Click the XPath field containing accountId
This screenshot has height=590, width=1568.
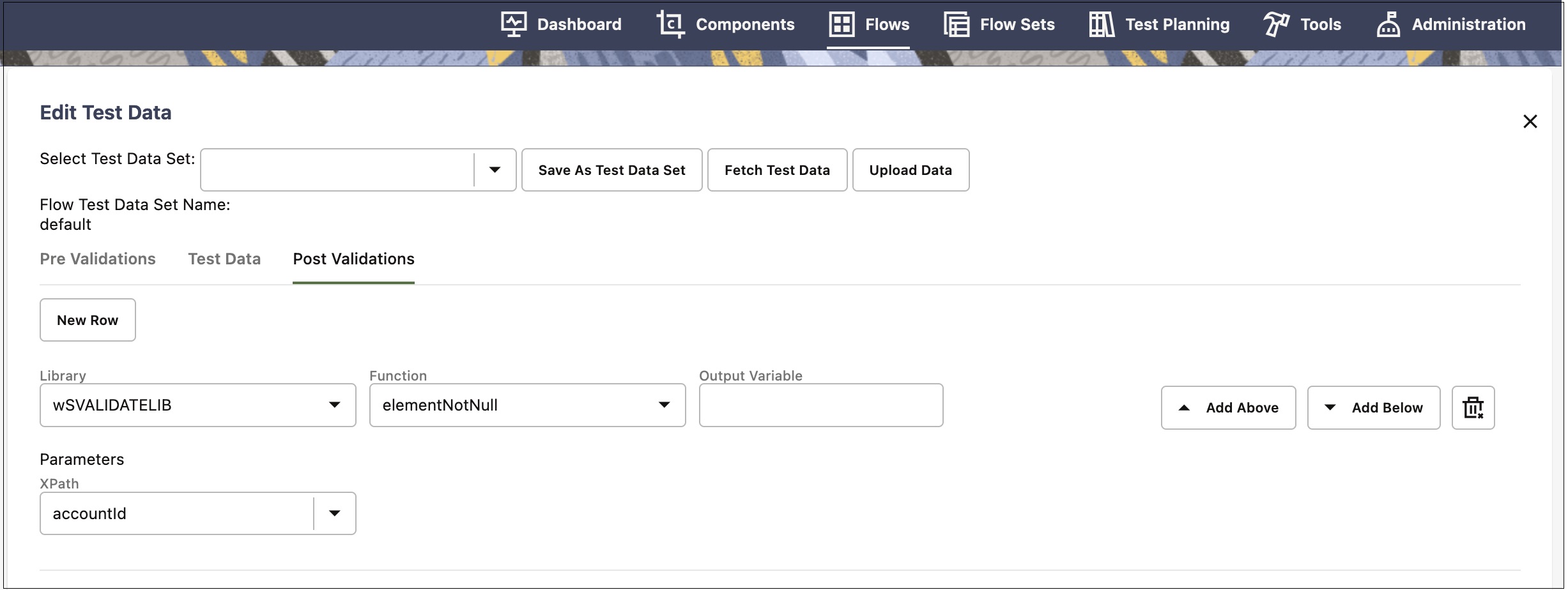pyautogui.click(x=177, y=513)
